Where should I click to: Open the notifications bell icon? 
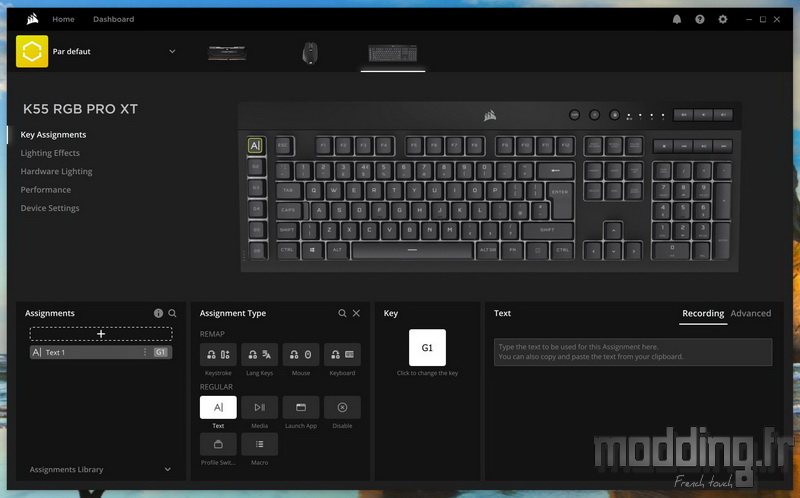pos(677,19)
